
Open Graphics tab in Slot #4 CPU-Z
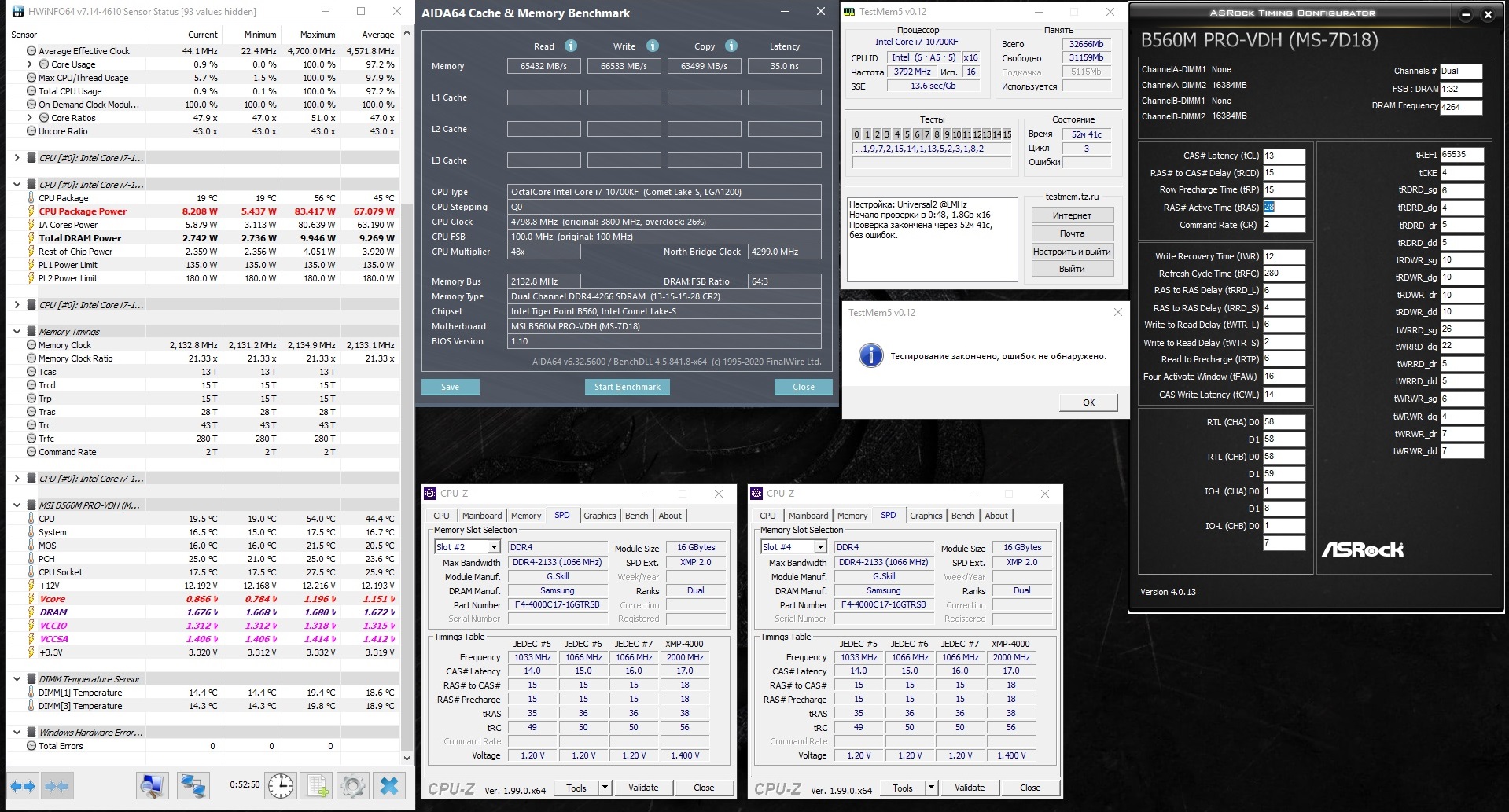click(926, 516)
